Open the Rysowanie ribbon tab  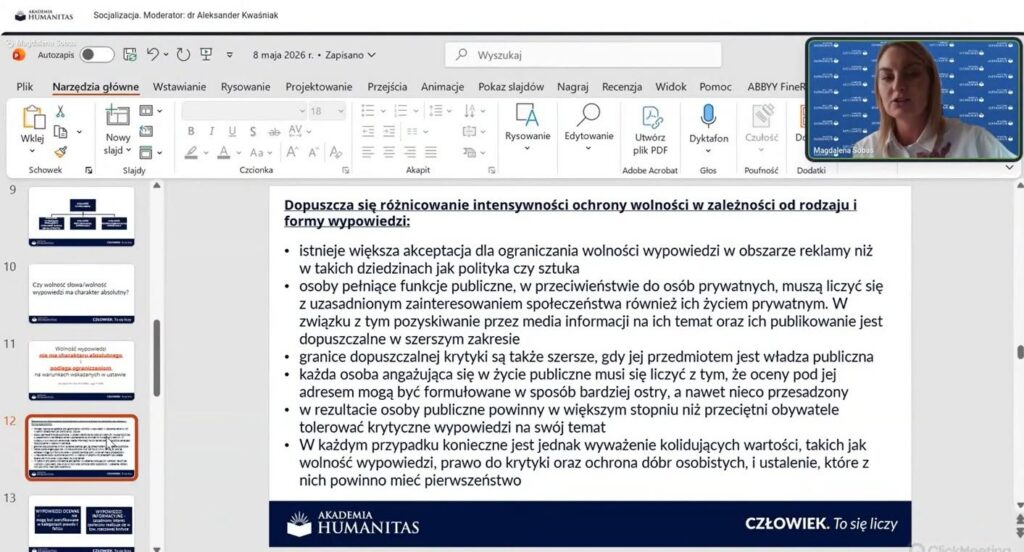pos(245,87)
